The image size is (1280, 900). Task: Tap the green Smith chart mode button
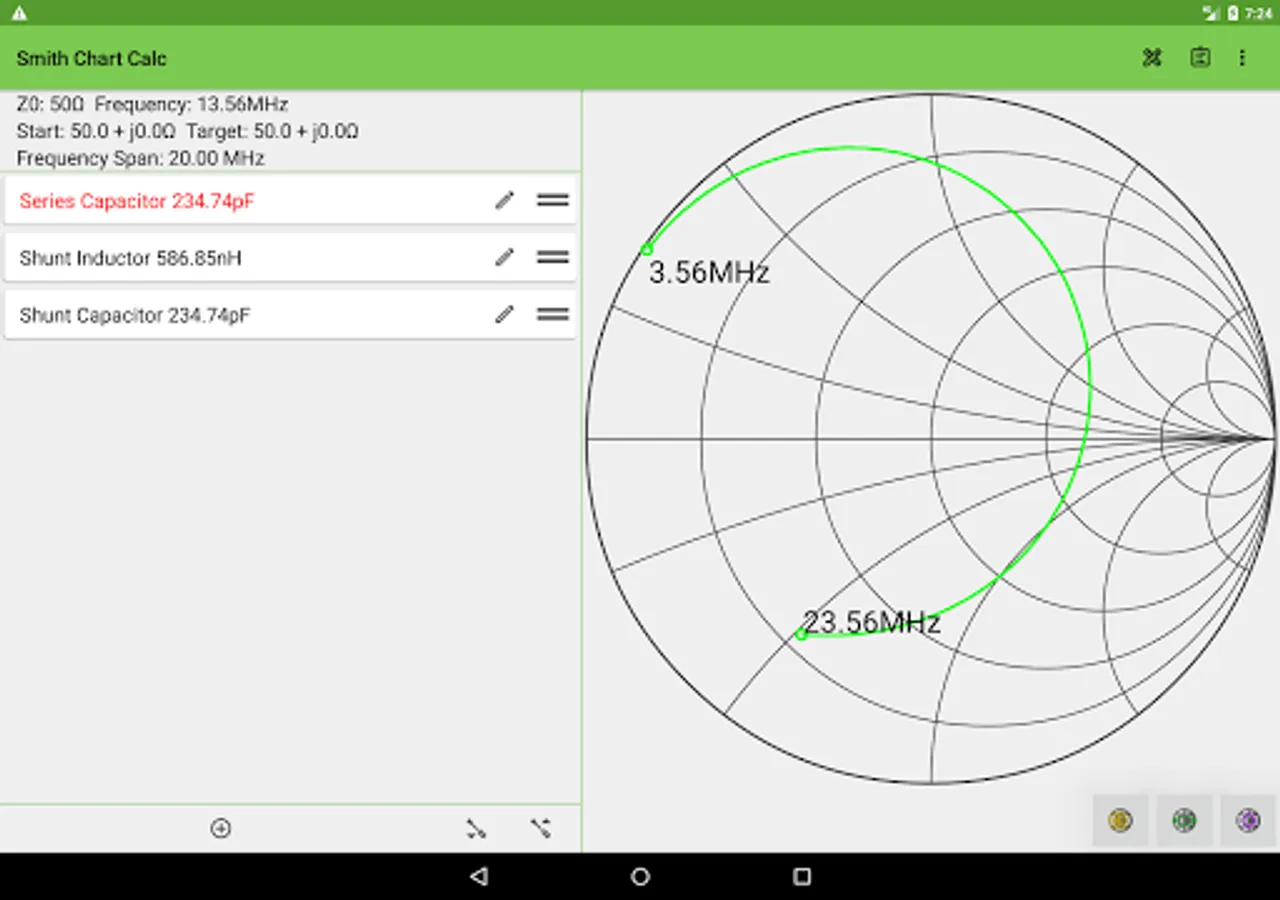(x=1184, y=821)
